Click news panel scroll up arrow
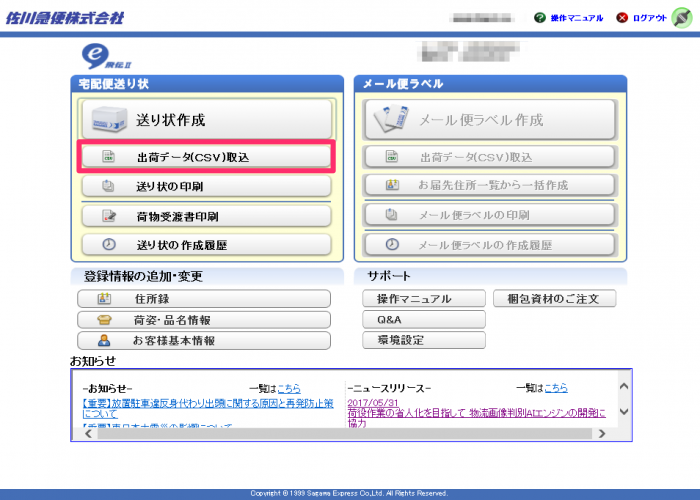Screen dimensions: 700x500 coord(624,387)
